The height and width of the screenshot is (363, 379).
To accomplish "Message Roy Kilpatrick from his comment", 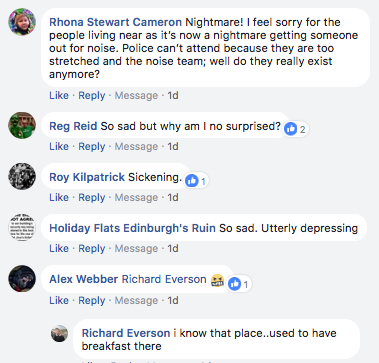I will tap(136, 197).
